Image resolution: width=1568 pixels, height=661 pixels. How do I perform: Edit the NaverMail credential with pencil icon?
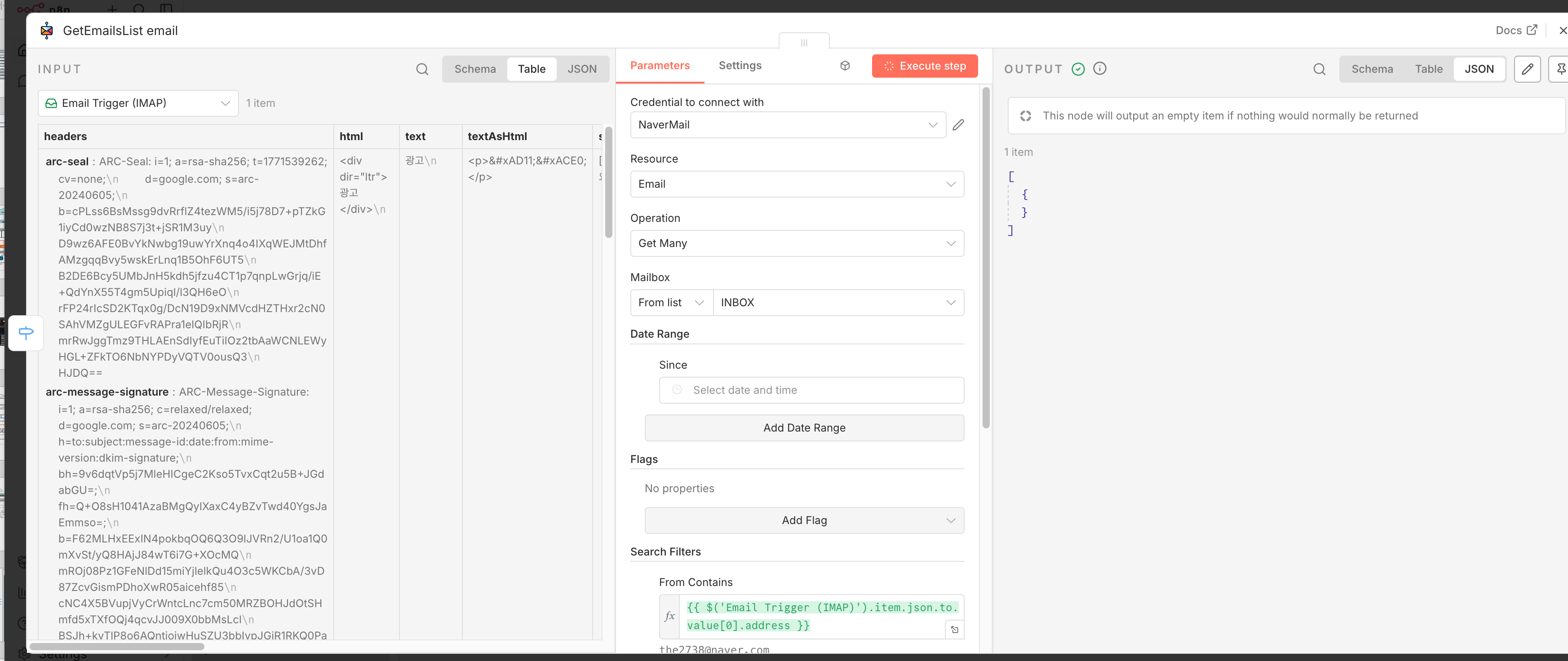coord(958,125)
